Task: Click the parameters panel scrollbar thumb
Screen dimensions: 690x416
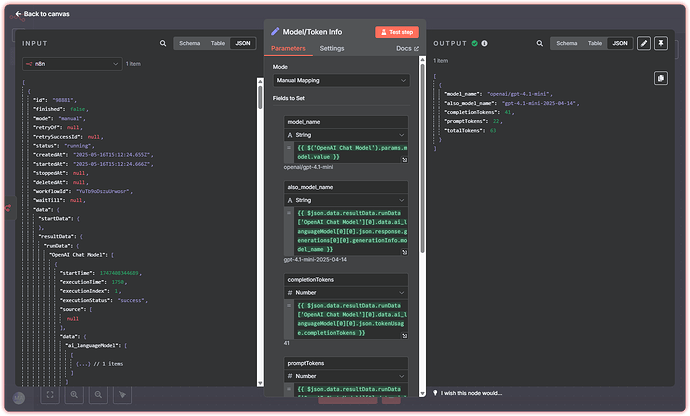Action: pos(422,158)
